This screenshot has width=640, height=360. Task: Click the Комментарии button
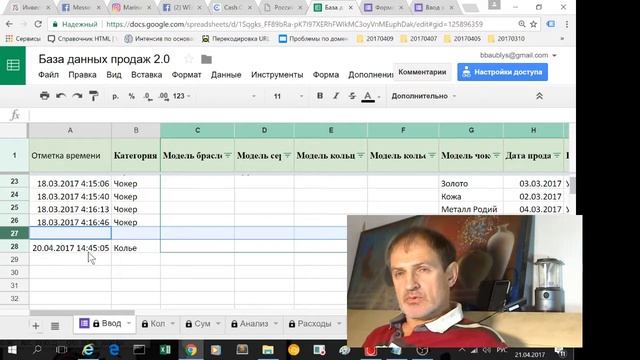[x=422, y=72]
